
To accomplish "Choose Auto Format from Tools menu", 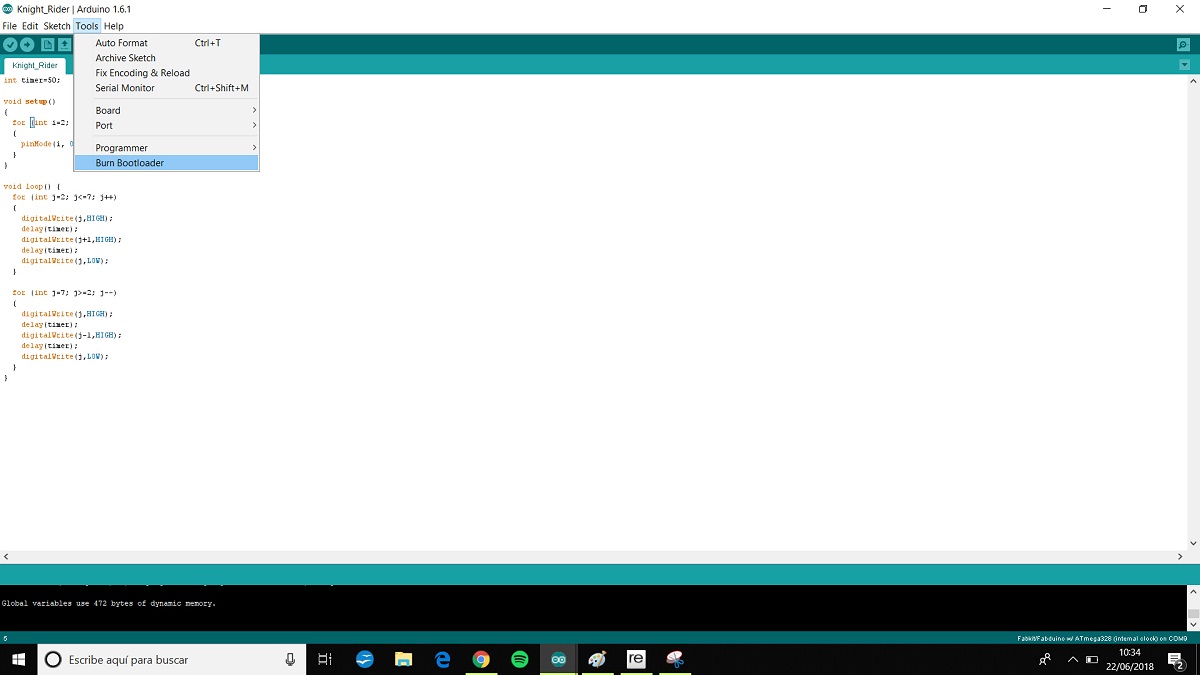I will pyautogui.click(x=167, y=43).
